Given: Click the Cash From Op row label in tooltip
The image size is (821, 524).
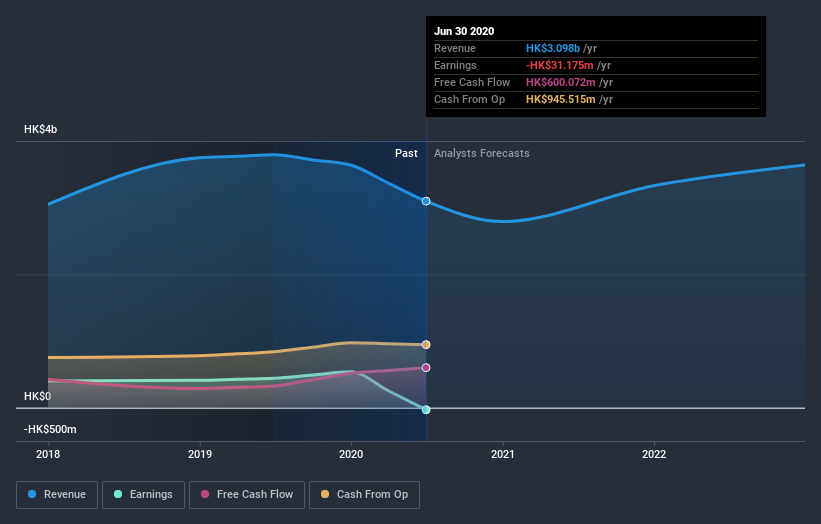Looking at the screenshot, I should pos(470,99).
